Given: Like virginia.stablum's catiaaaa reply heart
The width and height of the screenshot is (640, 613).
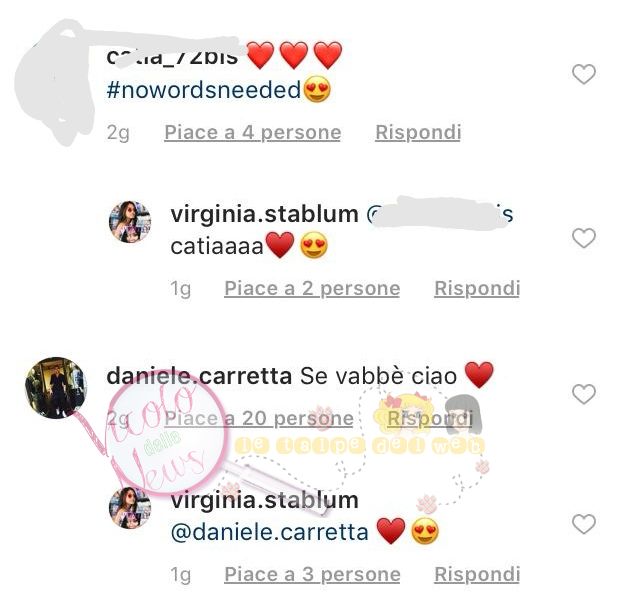Looking at the screenshot, I should [x=584, y=238].
